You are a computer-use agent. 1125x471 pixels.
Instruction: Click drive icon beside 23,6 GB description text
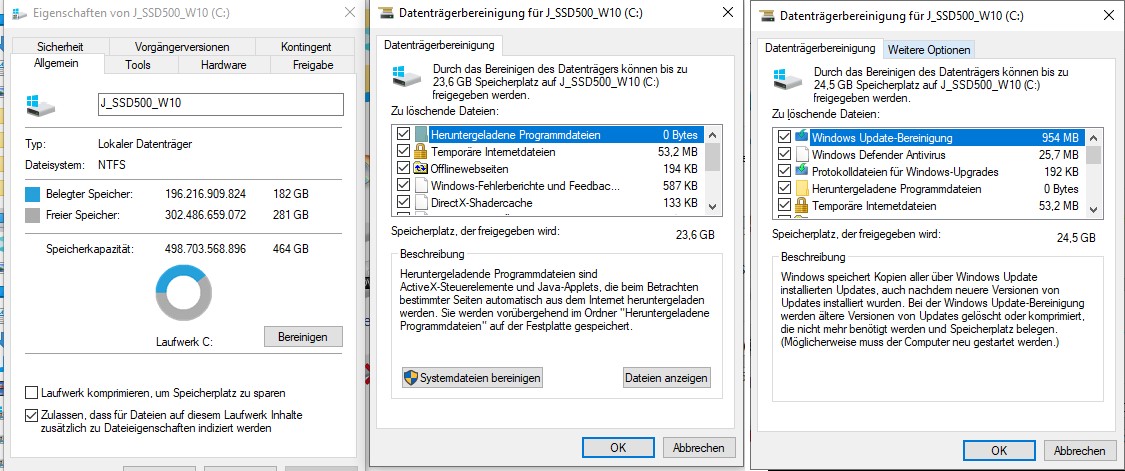[407, 76]
